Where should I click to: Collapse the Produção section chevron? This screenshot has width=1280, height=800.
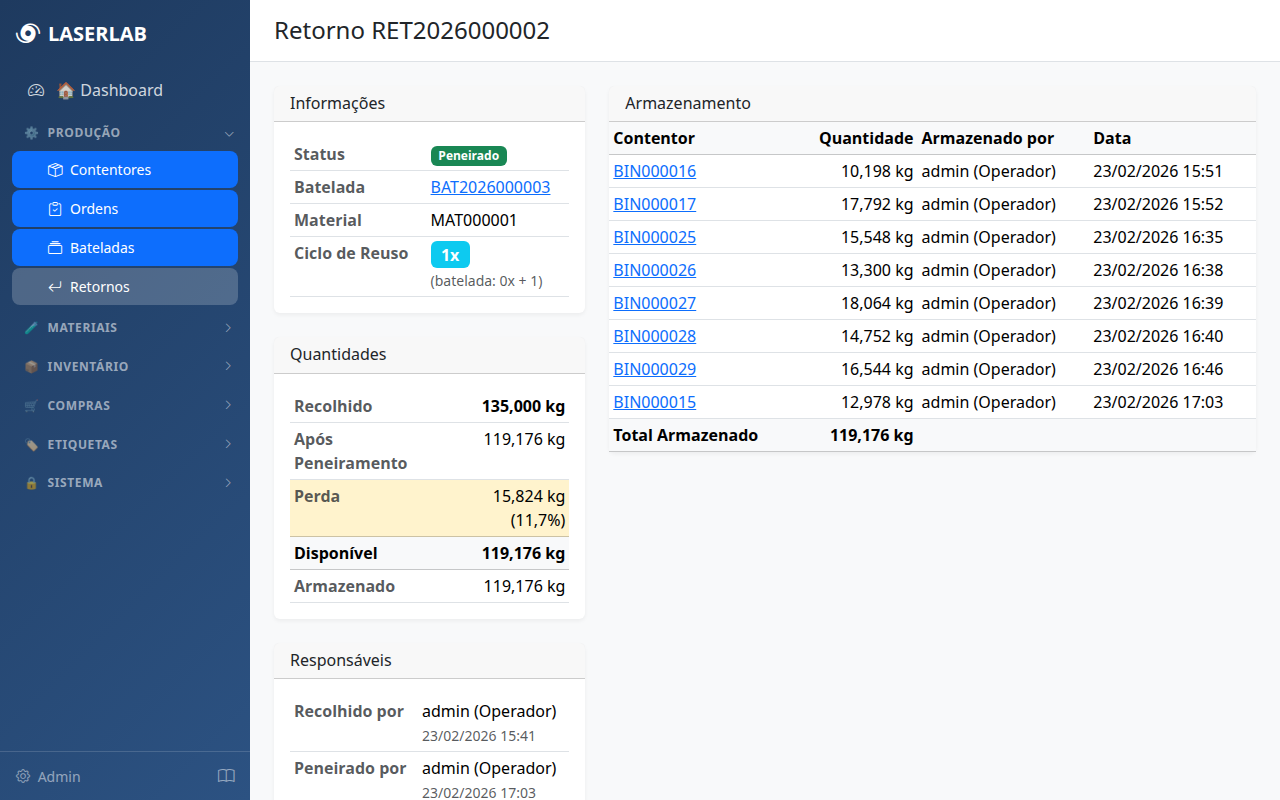[228, 133]
